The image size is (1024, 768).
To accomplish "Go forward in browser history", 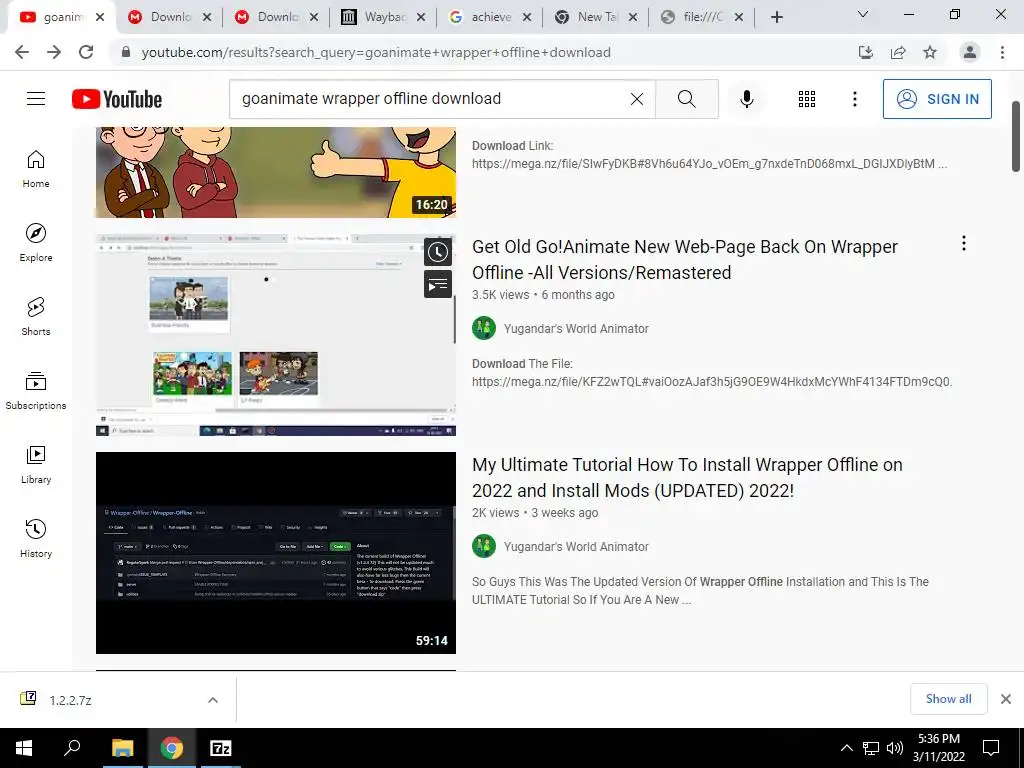I will click(x=54, y=52).
